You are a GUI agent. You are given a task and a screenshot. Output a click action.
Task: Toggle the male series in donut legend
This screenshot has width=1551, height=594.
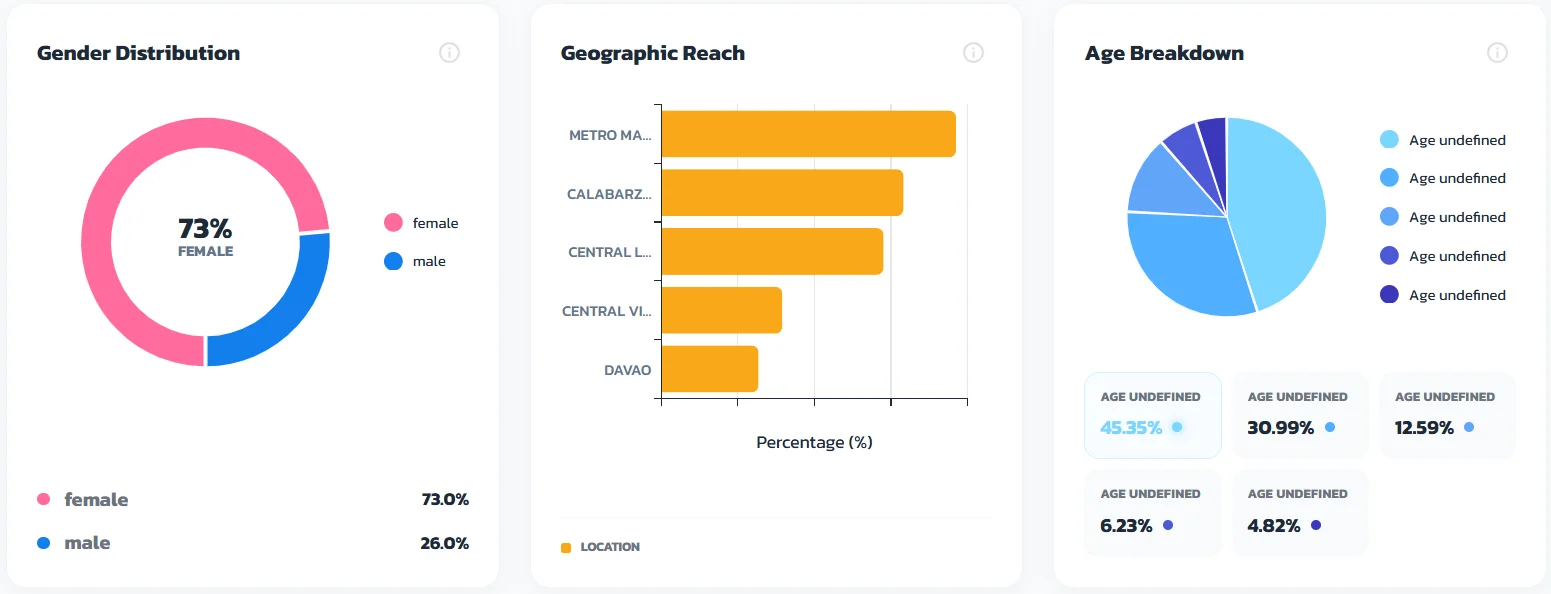point(416,261)
